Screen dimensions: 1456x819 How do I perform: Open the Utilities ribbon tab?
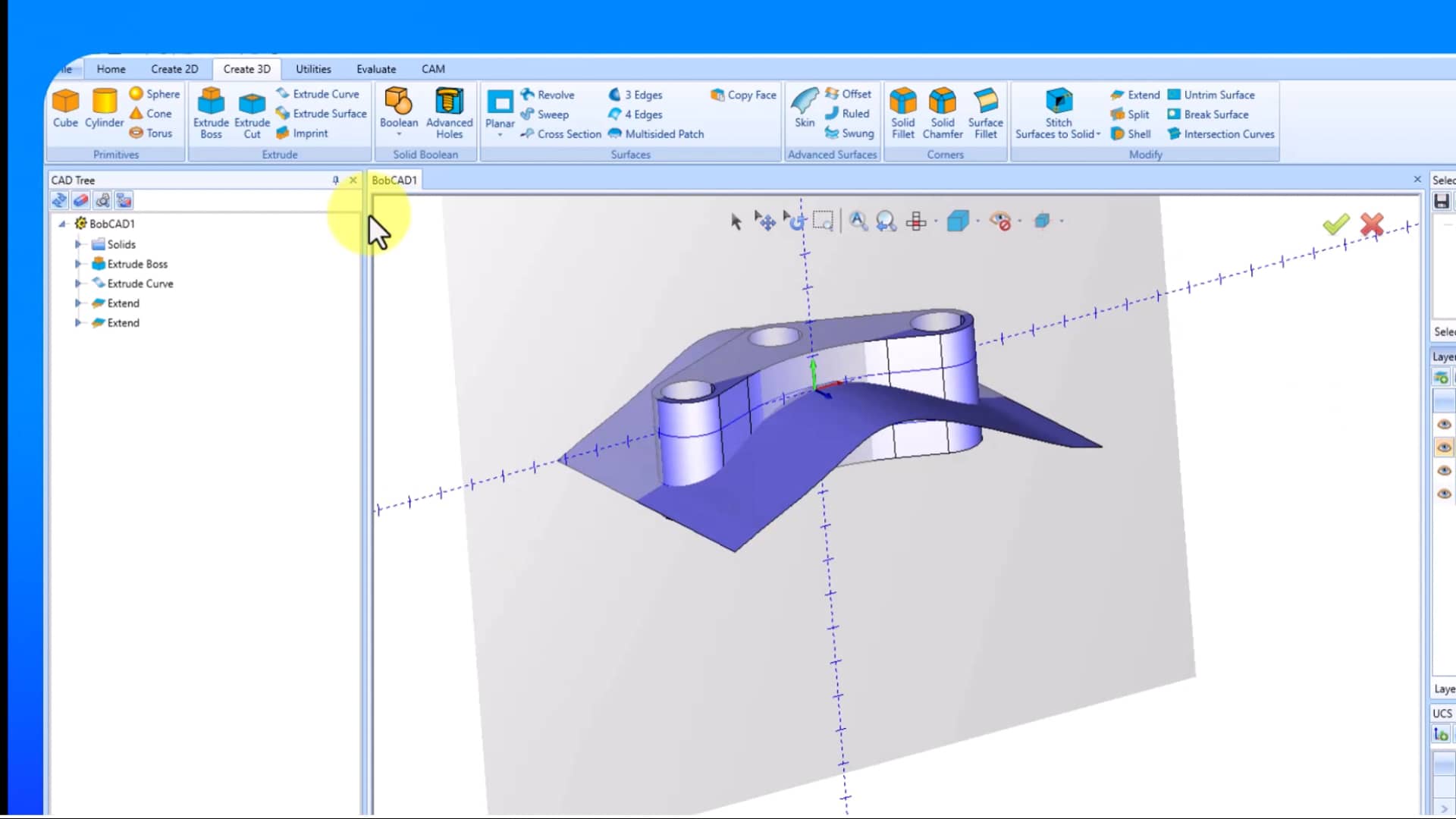coord(313,69)
